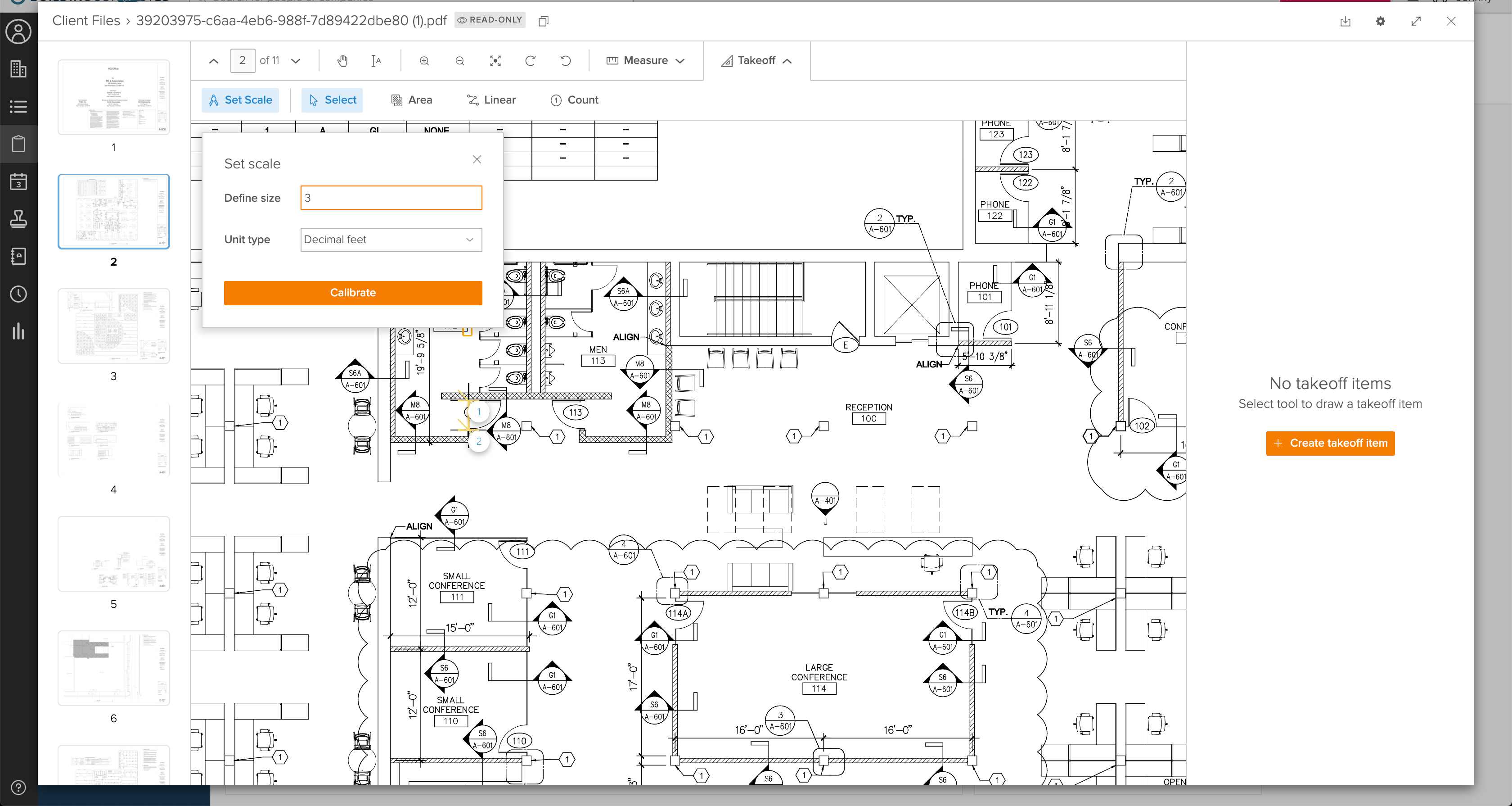The image size is (1512, 806).
Task: Click Create takeoff item button
Action: (1330, 443)
